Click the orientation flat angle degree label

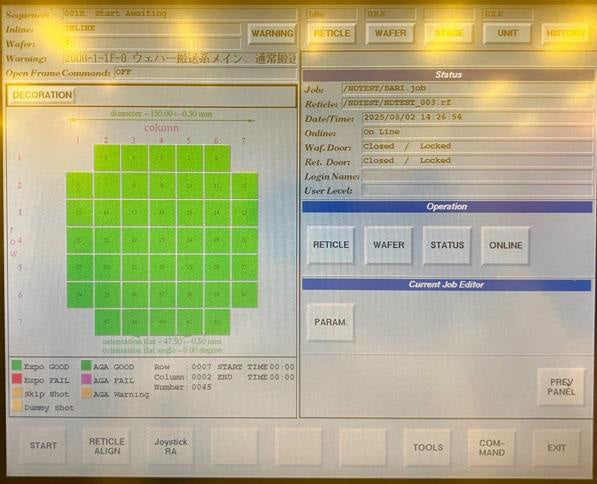pos(162,350)
